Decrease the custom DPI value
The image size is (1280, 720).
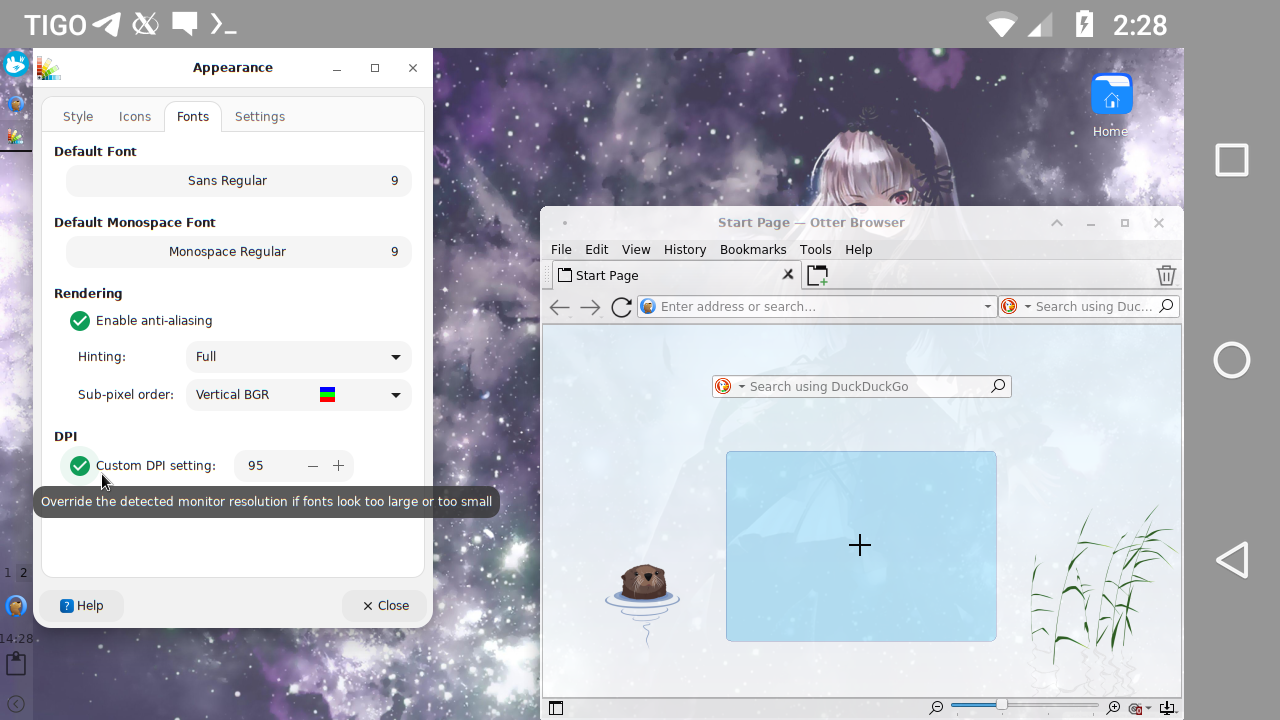(x=313, y=466)
